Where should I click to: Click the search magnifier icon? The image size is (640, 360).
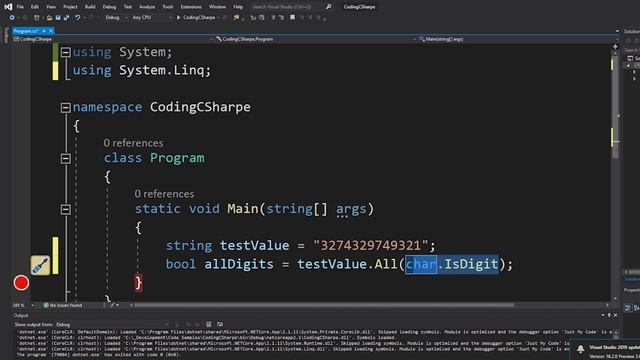[x=329, y=7]
